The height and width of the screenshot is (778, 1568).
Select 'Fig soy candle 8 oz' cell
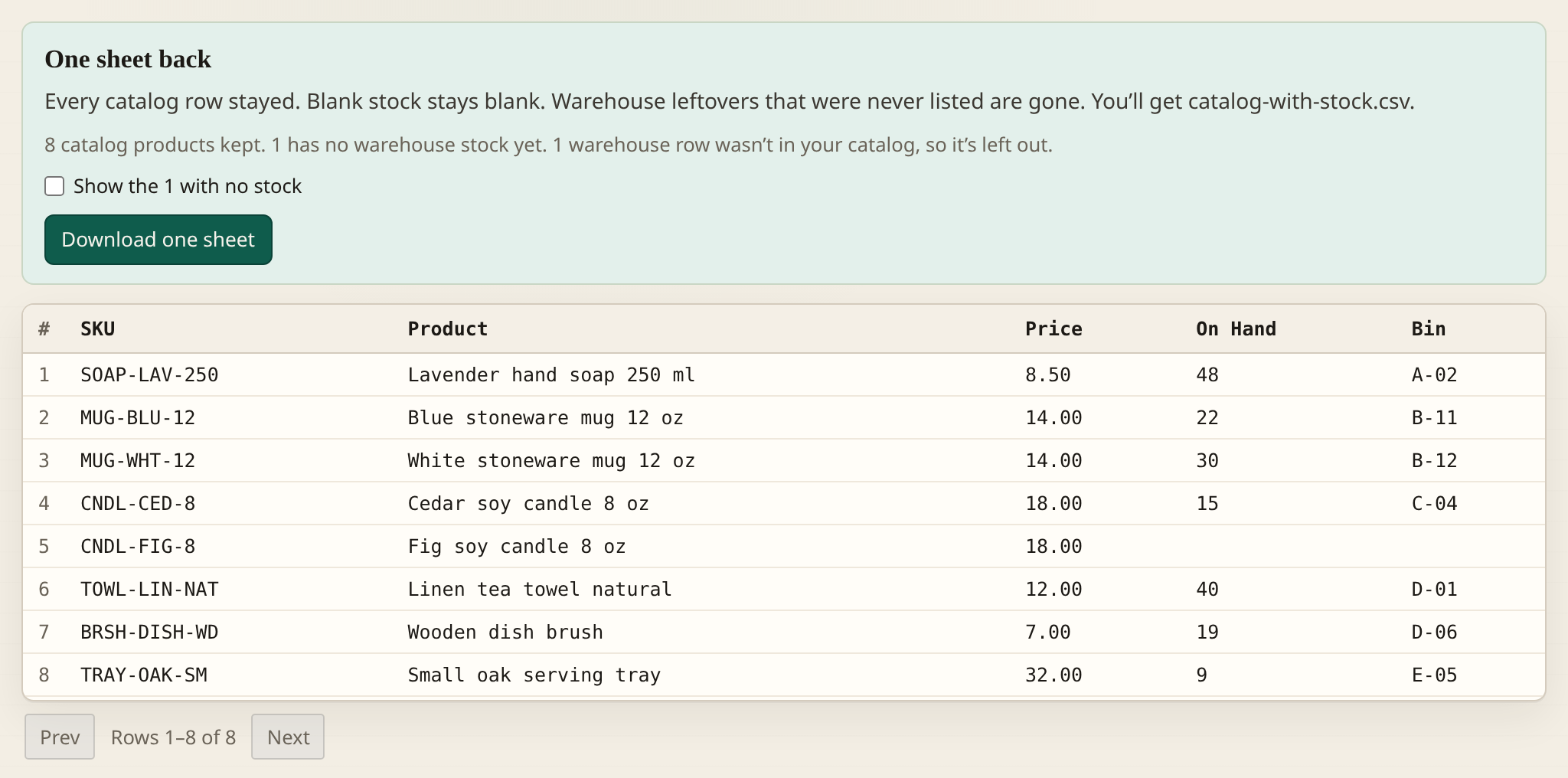pyautogui.click(x=517, y=547)
